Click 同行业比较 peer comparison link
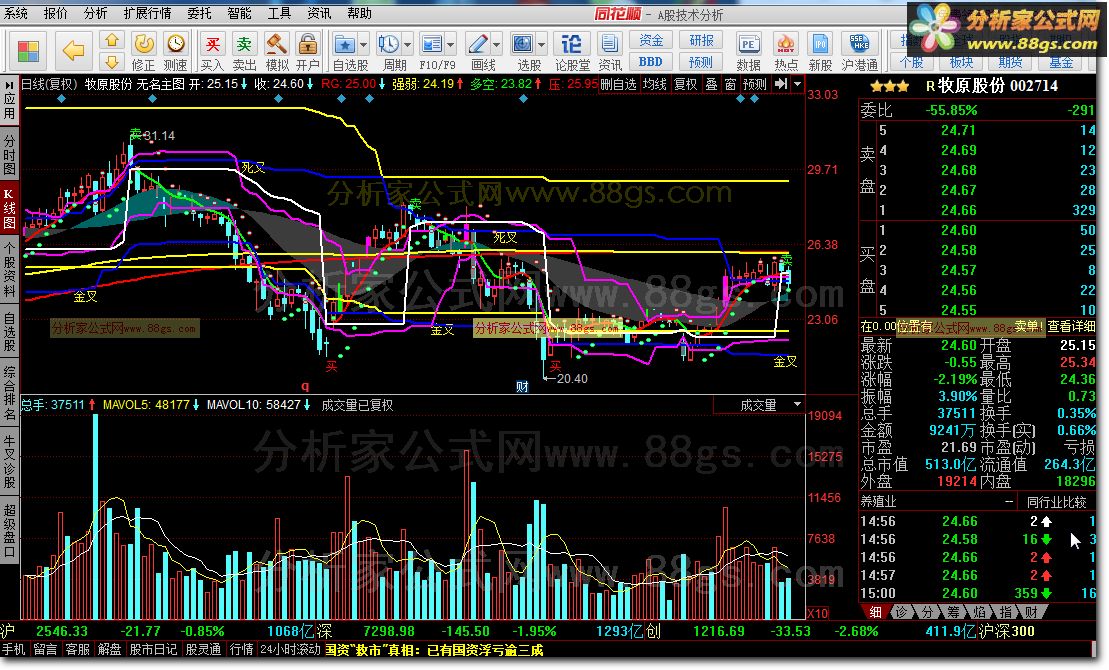Screen dimensions: 1109x670 tap(1057, 502)
